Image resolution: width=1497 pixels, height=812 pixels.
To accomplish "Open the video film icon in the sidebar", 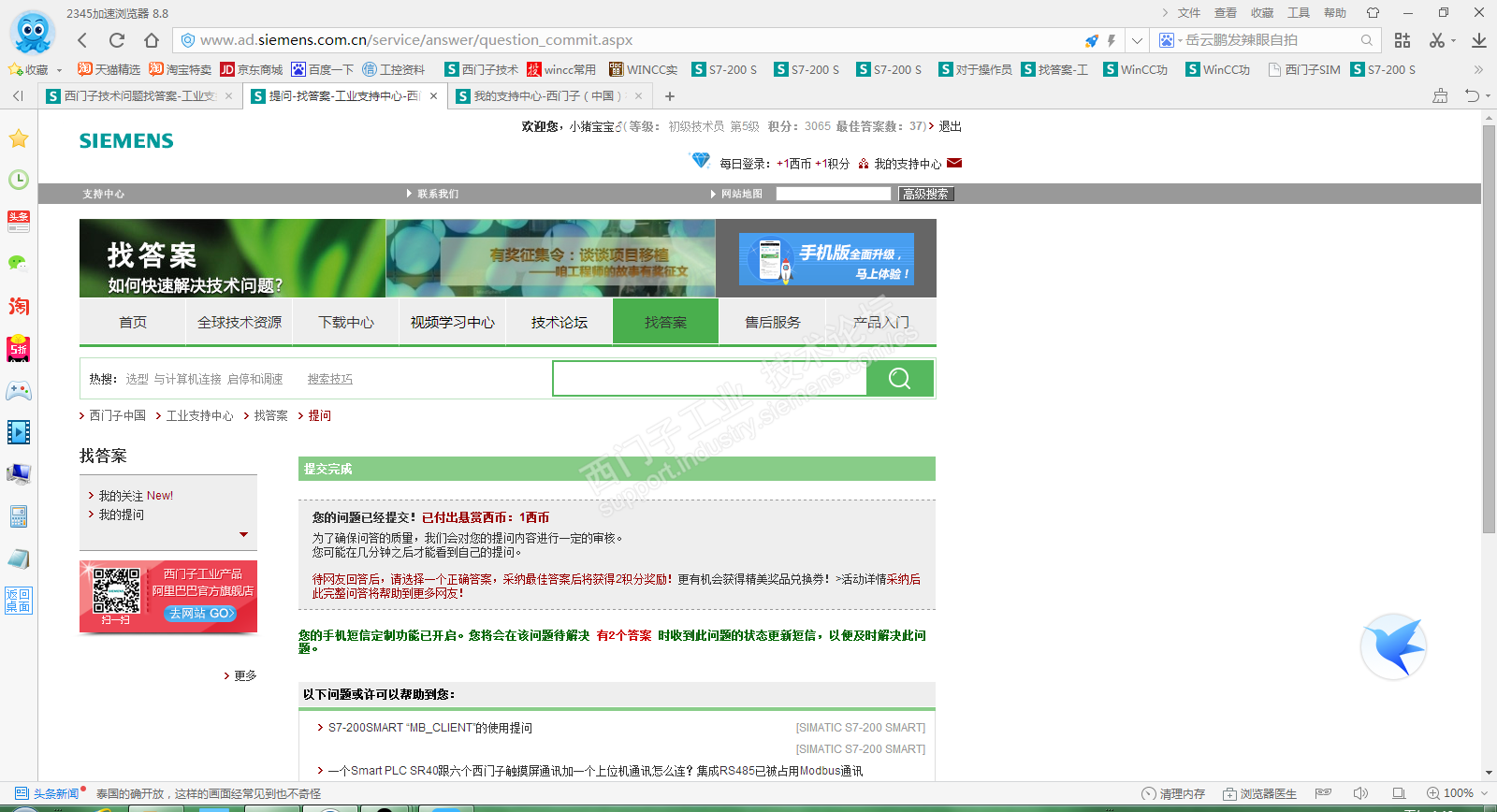I will pyautogui.click(x=19, y=432).
